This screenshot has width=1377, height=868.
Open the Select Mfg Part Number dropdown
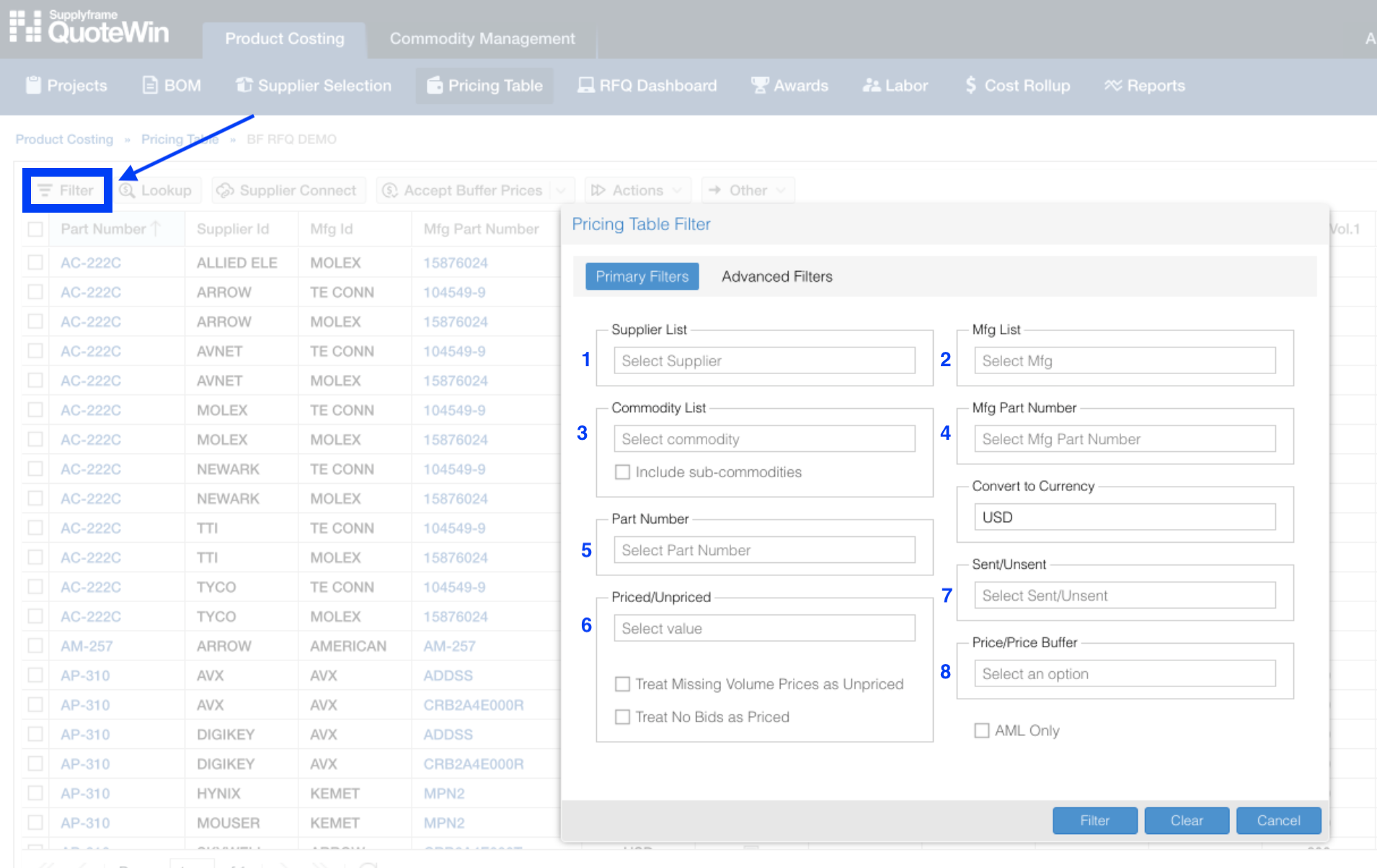[x=1125, y=439]
